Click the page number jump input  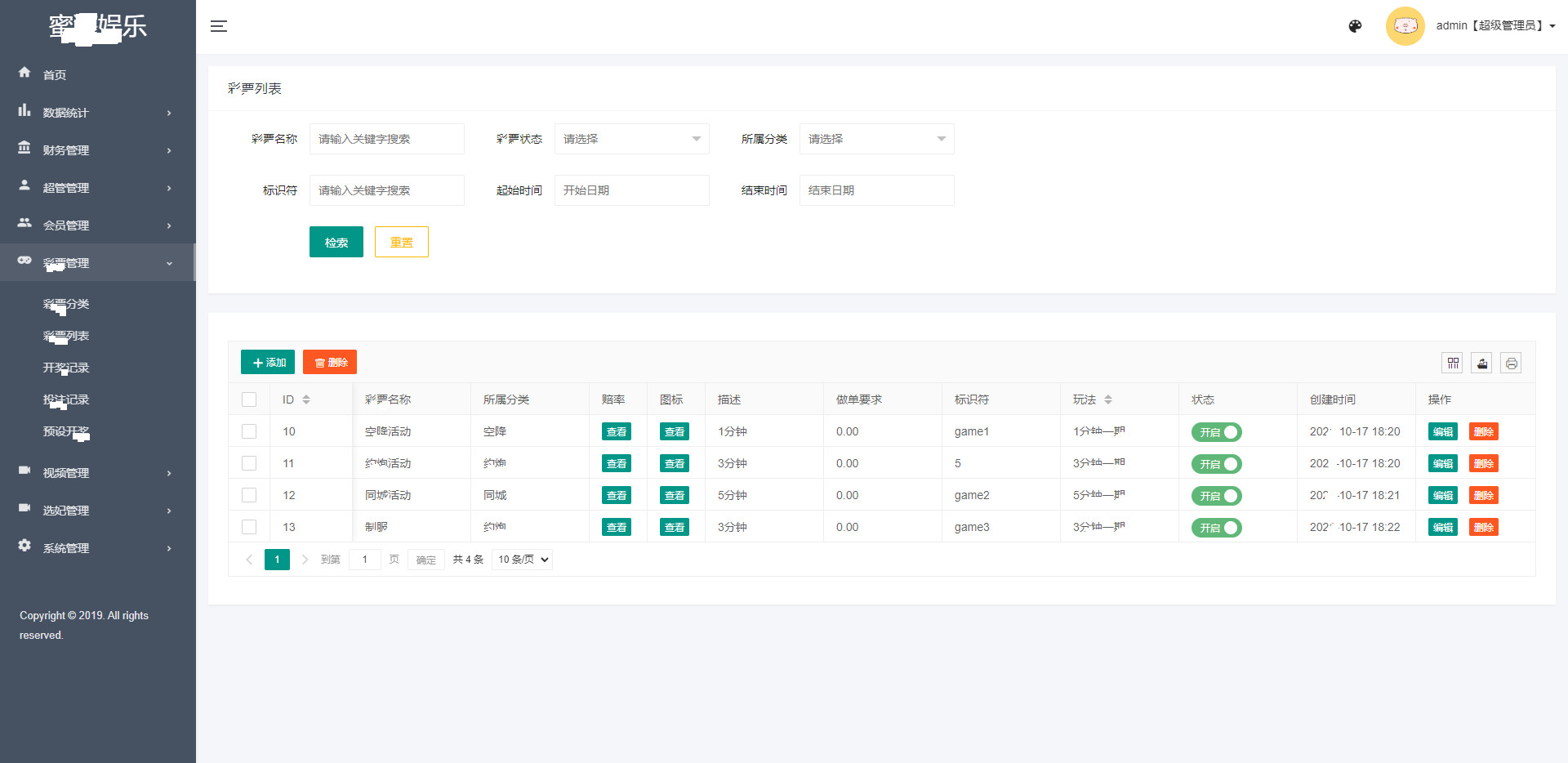click(x=365, y=560)
